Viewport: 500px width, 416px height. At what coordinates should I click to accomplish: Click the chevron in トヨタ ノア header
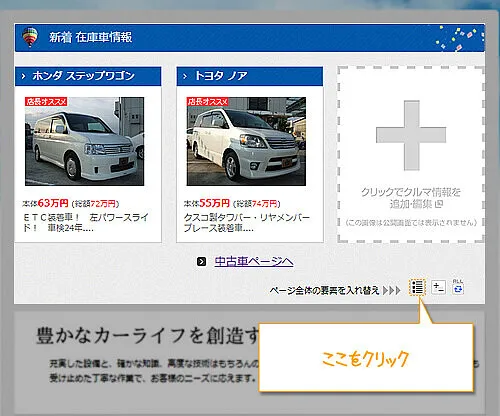(185, 76)
